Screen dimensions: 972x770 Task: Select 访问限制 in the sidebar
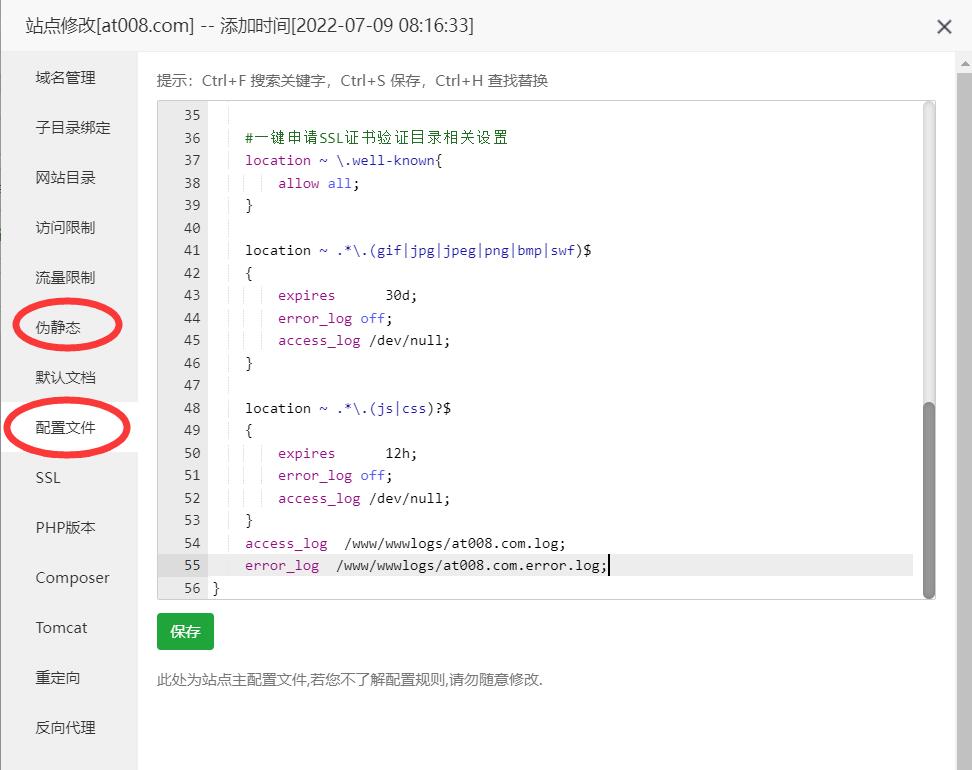coord(66,228)
